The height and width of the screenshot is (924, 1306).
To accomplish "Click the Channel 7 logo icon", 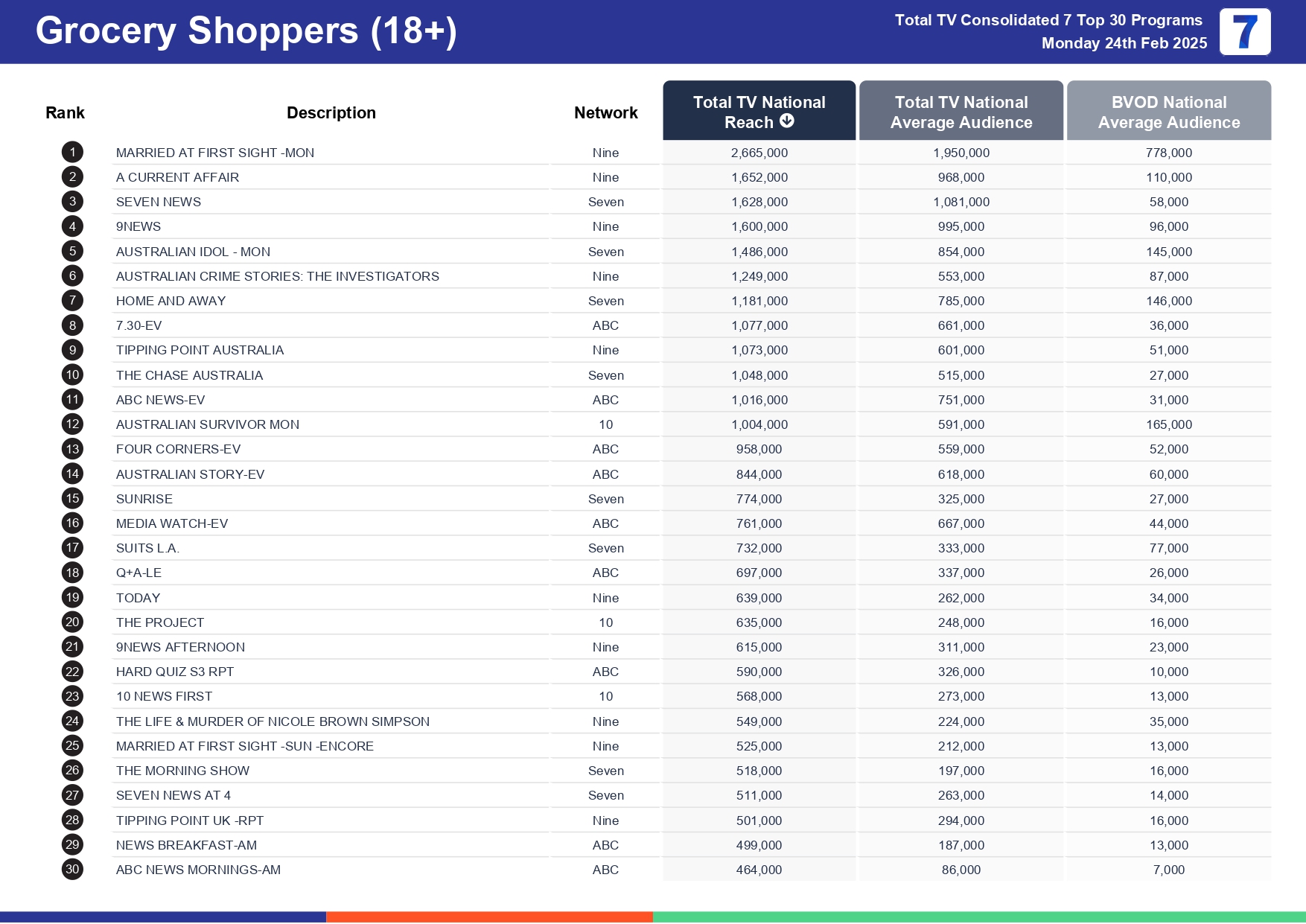I will 1244,32.
